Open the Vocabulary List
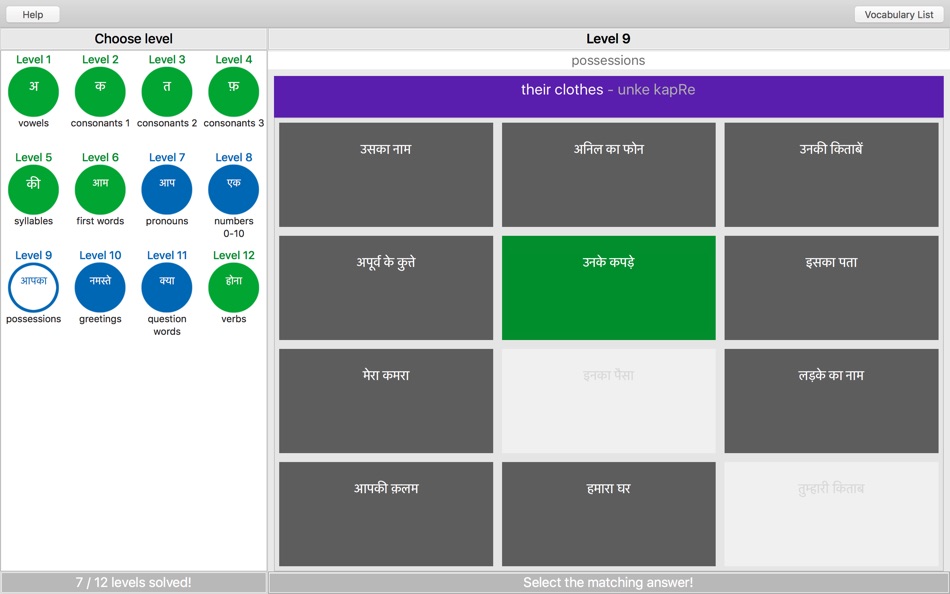This screenshot has height=594, width=950. tap(899, 15)
